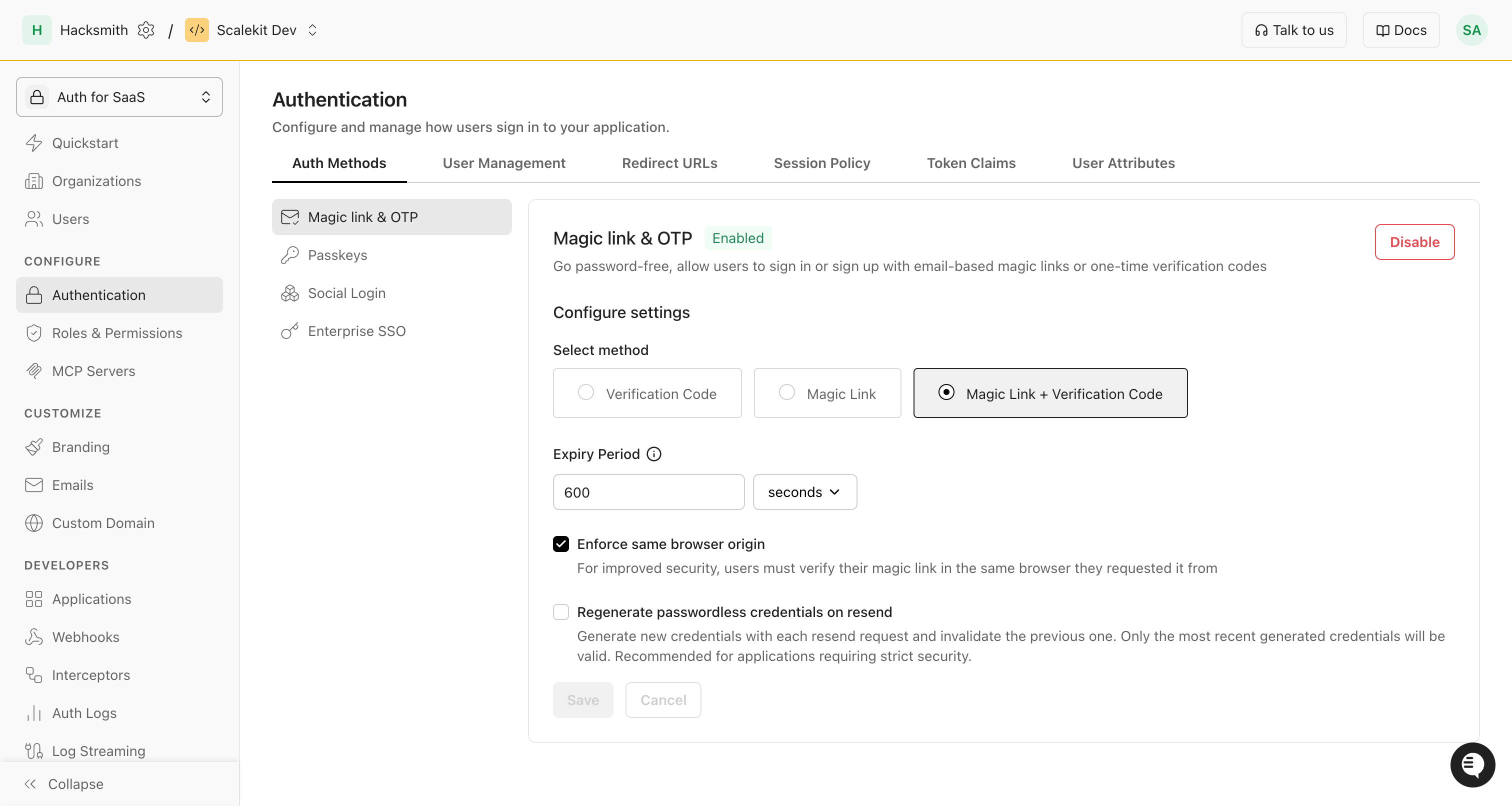Expand the Scalekit Dev environment switcher
Image resolution: width=1512 pixels, height=806 pixels.
[x=313, y=30]
